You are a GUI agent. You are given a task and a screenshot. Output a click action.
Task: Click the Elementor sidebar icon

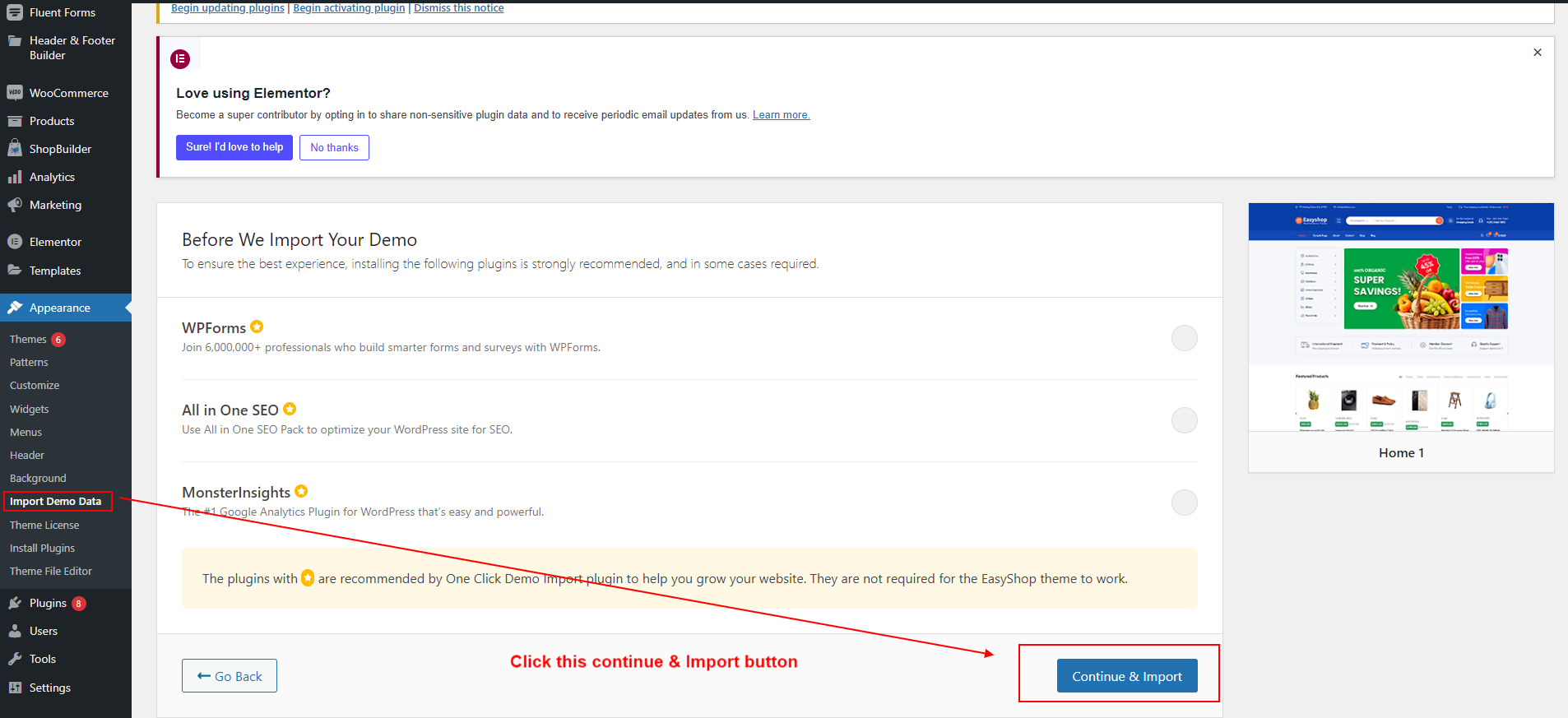tap(15, 242)
